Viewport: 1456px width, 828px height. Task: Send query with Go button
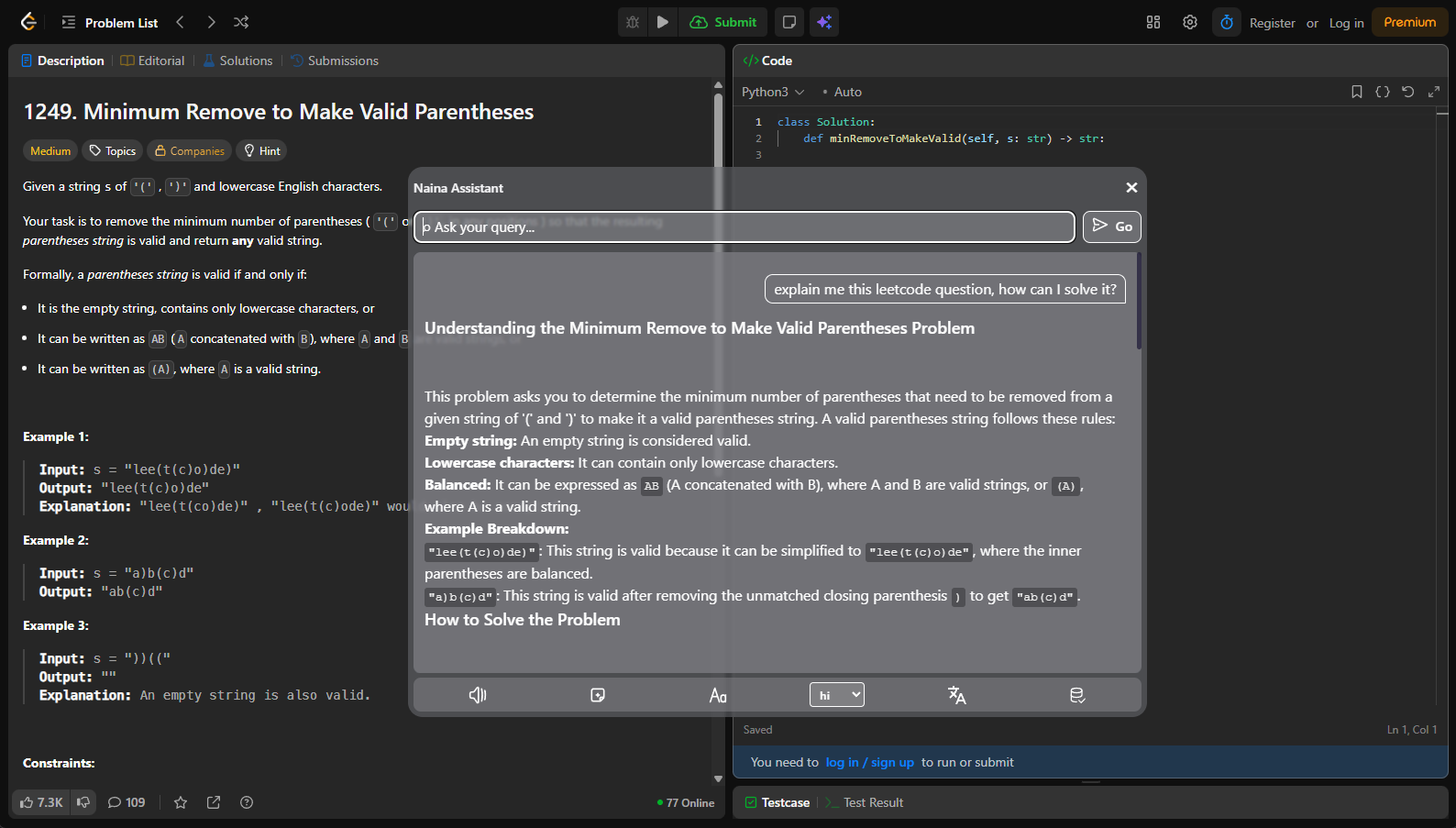pos(1112,226)
